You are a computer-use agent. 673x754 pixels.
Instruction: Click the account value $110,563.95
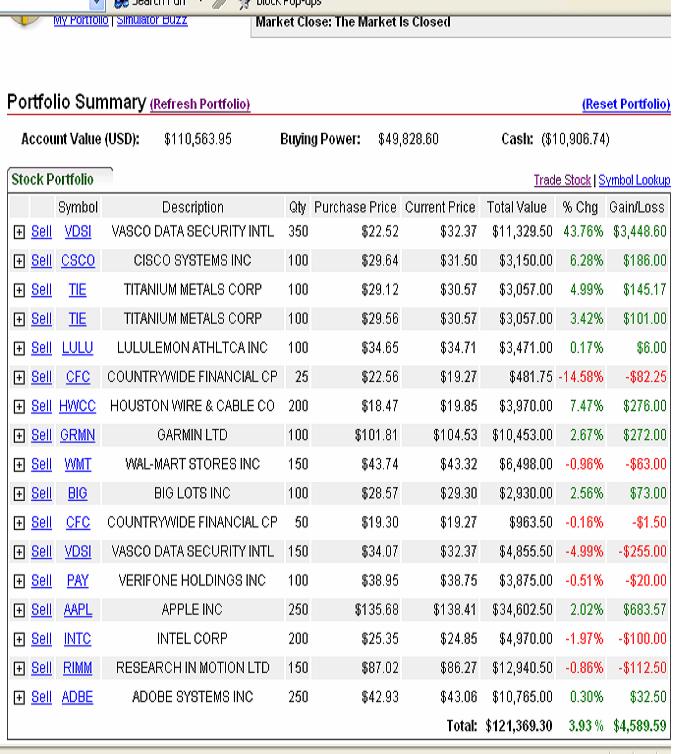198,139
